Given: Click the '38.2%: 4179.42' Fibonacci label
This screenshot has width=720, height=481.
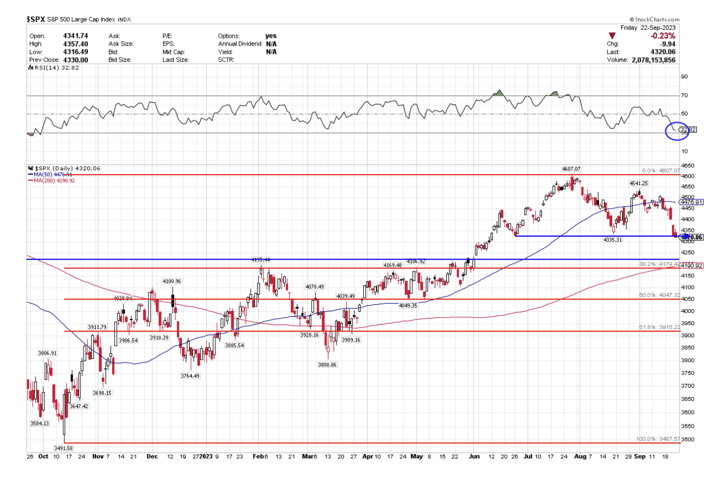Looking at the screenshot, I should tap(659, 264).
